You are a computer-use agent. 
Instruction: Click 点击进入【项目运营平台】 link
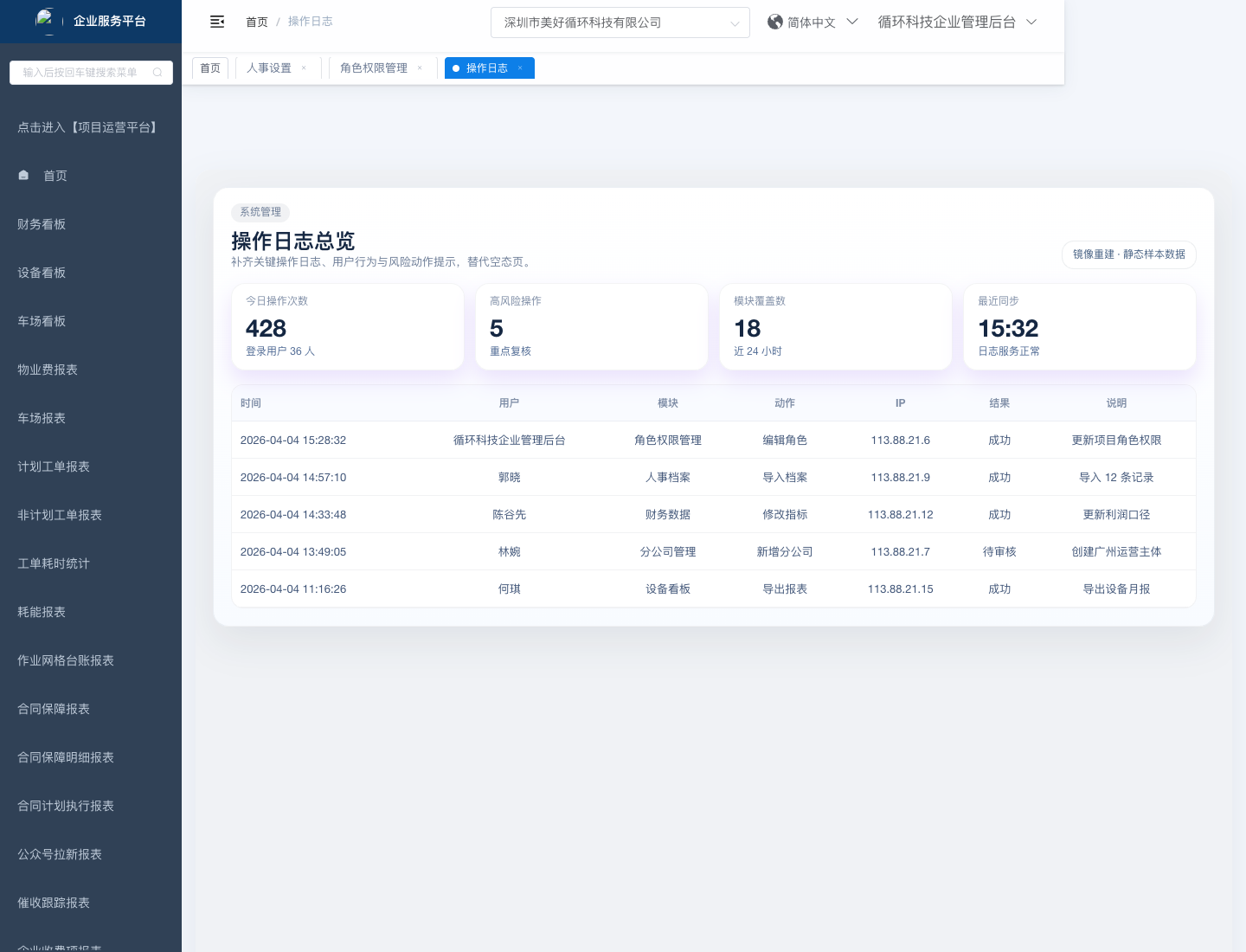coord(89,127)
